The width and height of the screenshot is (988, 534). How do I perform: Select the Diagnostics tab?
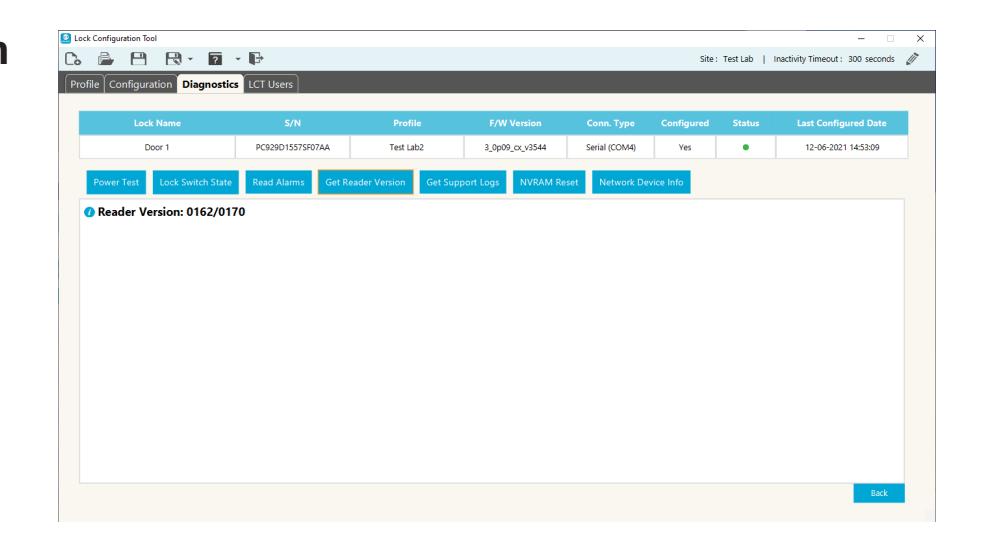(210, 84)
